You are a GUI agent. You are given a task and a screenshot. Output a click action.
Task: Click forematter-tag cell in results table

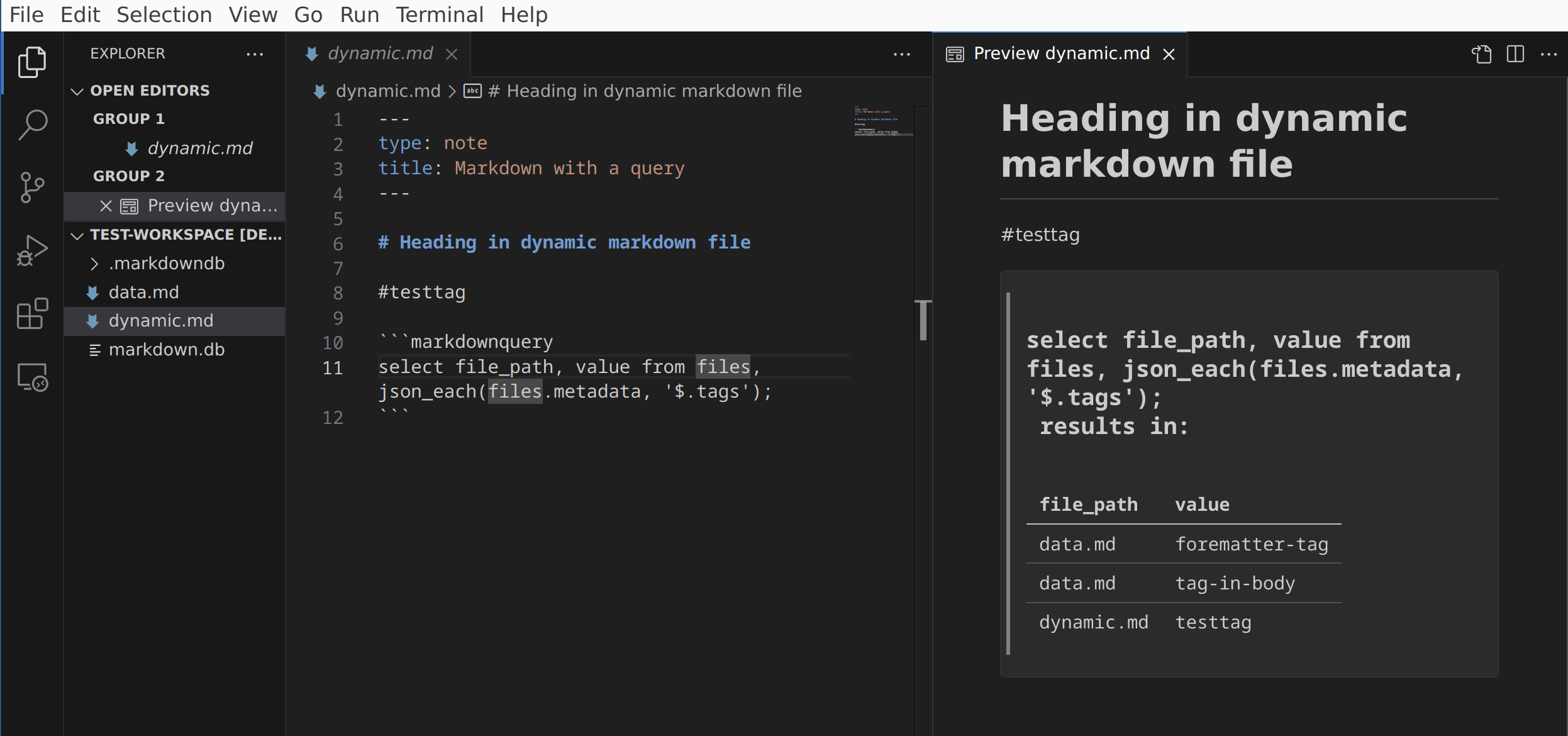point(1252,544)
